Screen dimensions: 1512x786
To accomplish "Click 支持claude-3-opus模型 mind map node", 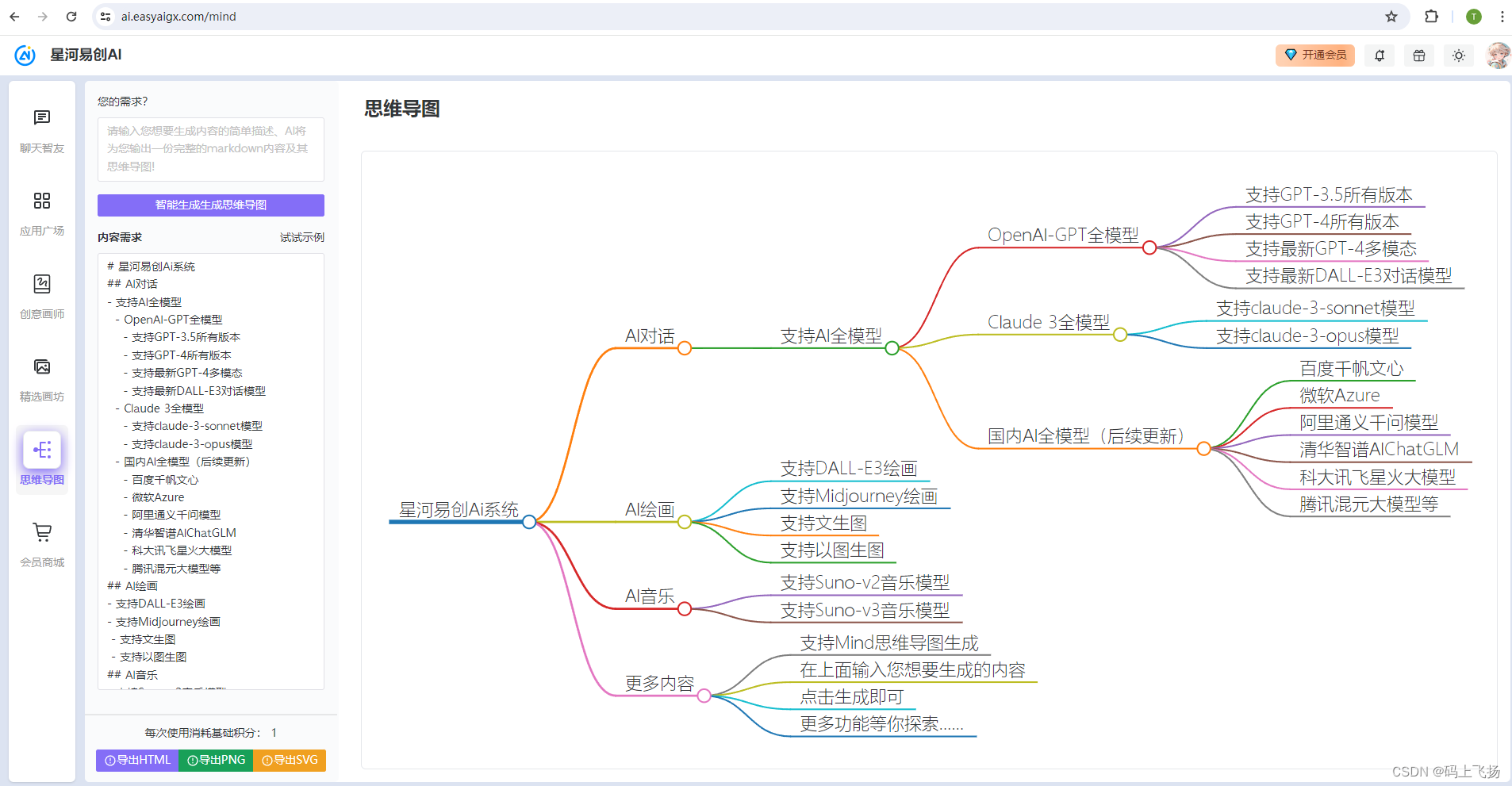I will (x=1307, y=336).
